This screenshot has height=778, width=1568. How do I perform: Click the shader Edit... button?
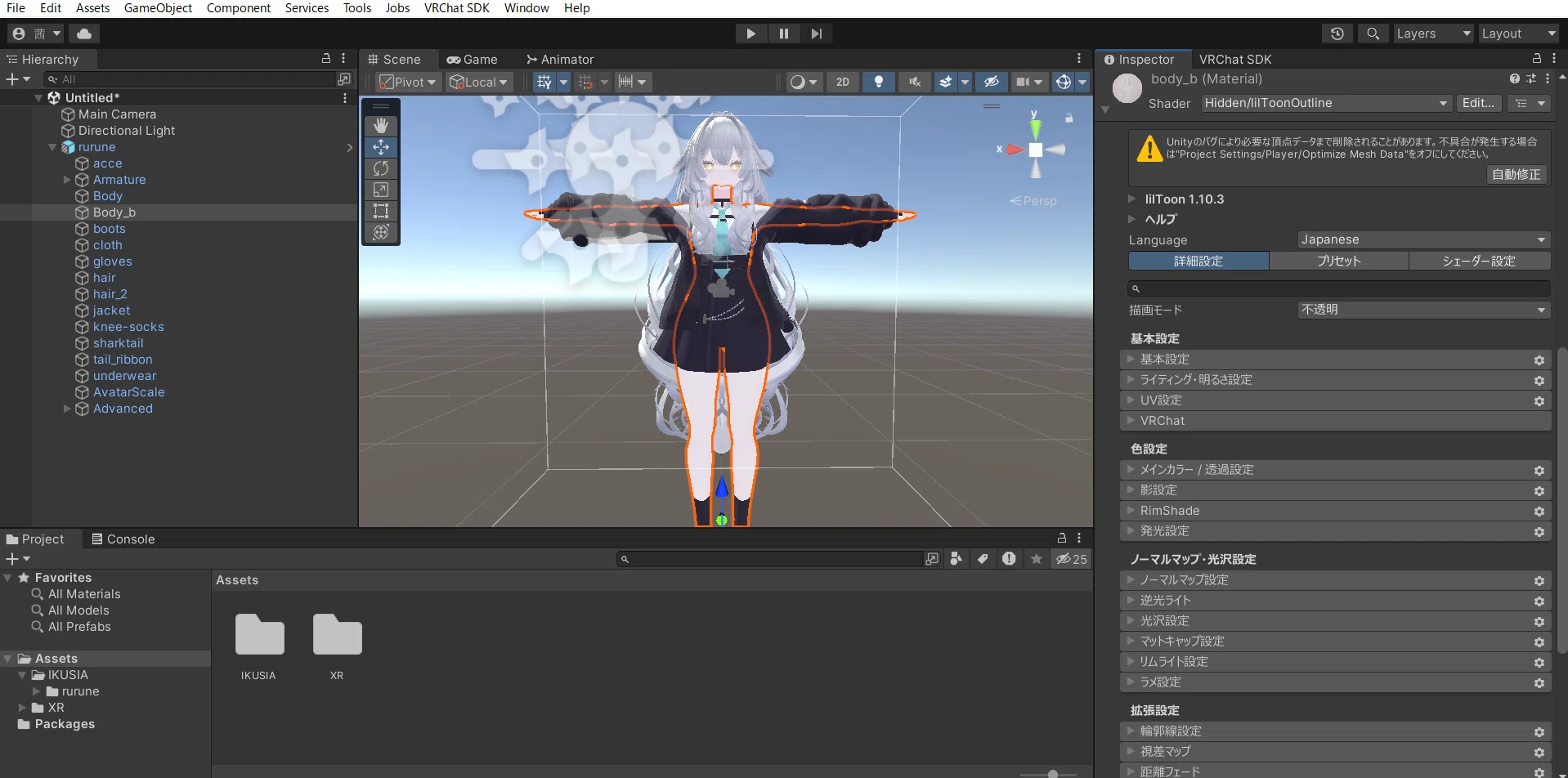coord(1478,103)
